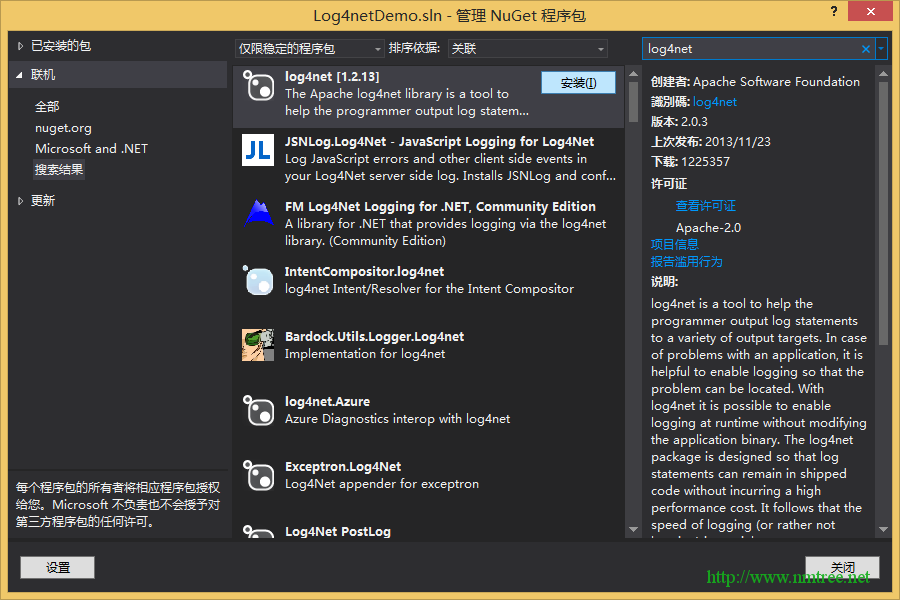Clear the log4net search text with X
900x600 pixels.
tap(866, 49)
